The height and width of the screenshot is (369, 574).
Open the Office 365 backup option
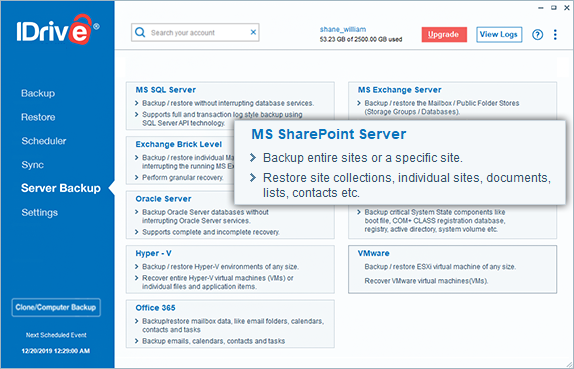[230, 324]
